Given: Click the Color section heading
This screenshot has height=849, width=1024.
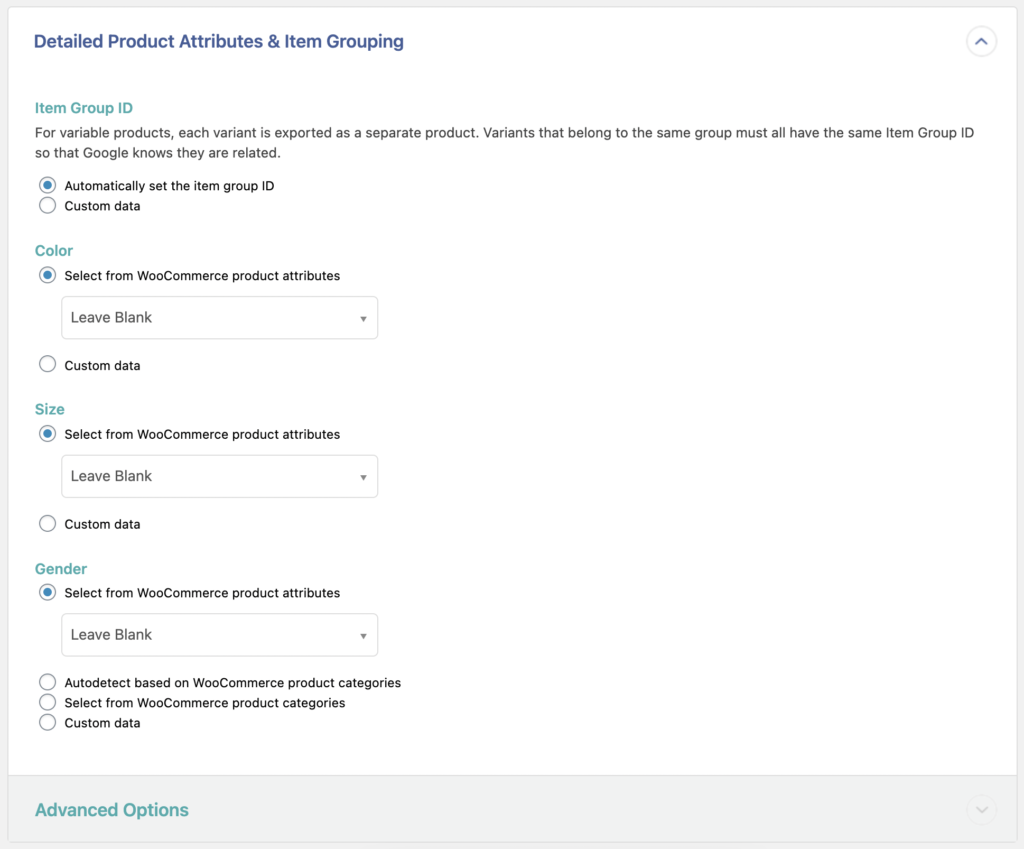Looking at the screenshot, I should [x=53, y=250].
